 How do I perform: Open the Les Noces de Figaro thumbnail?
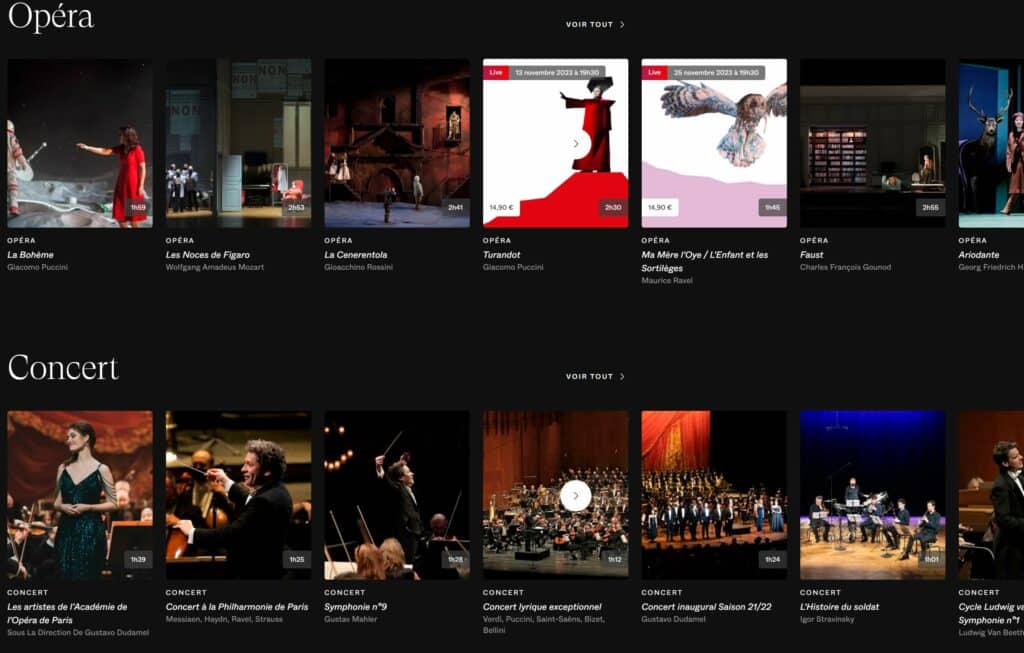[238, 143]
